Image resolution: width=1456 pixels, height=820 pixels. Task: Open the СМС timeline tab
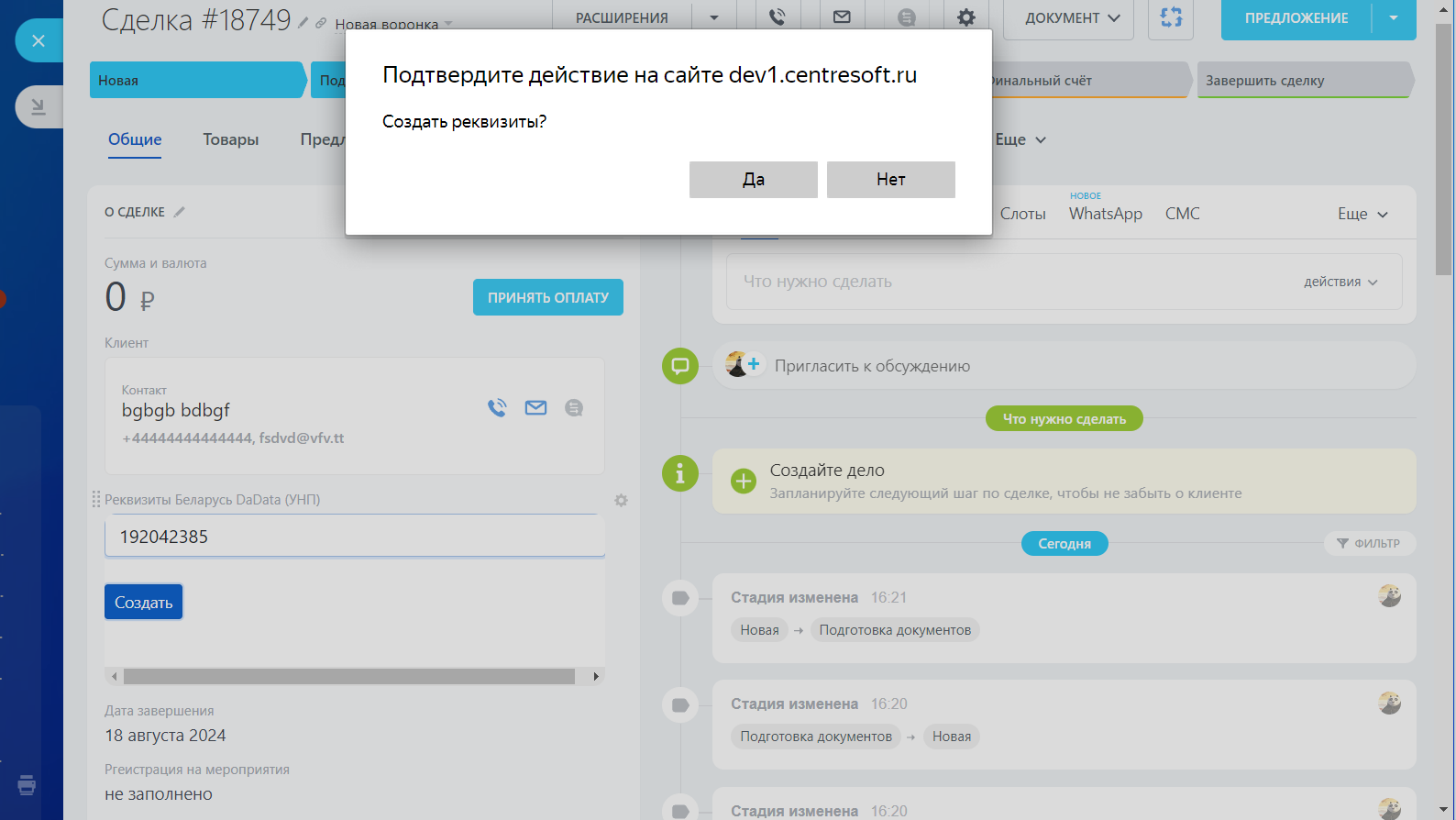pyautogui.click(x=1183, y=214)
